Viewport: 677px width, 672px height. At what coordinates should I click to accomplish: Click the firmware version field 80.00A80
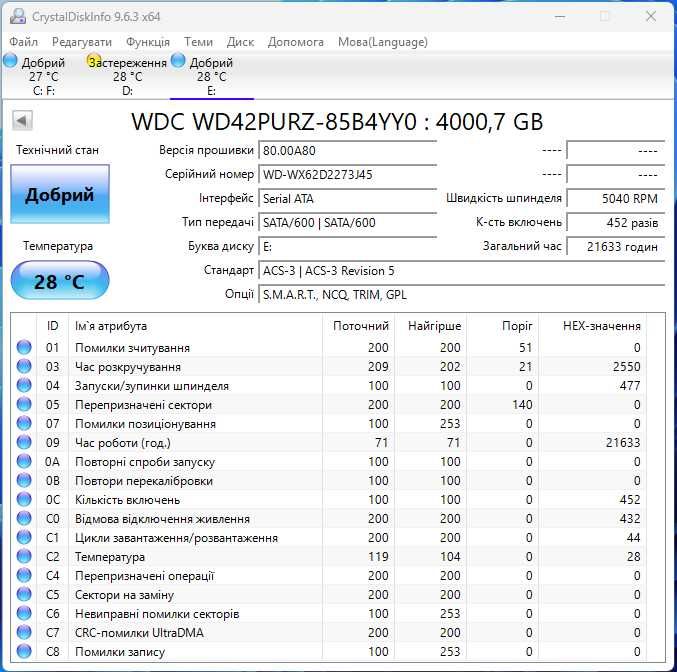point(348,150)
